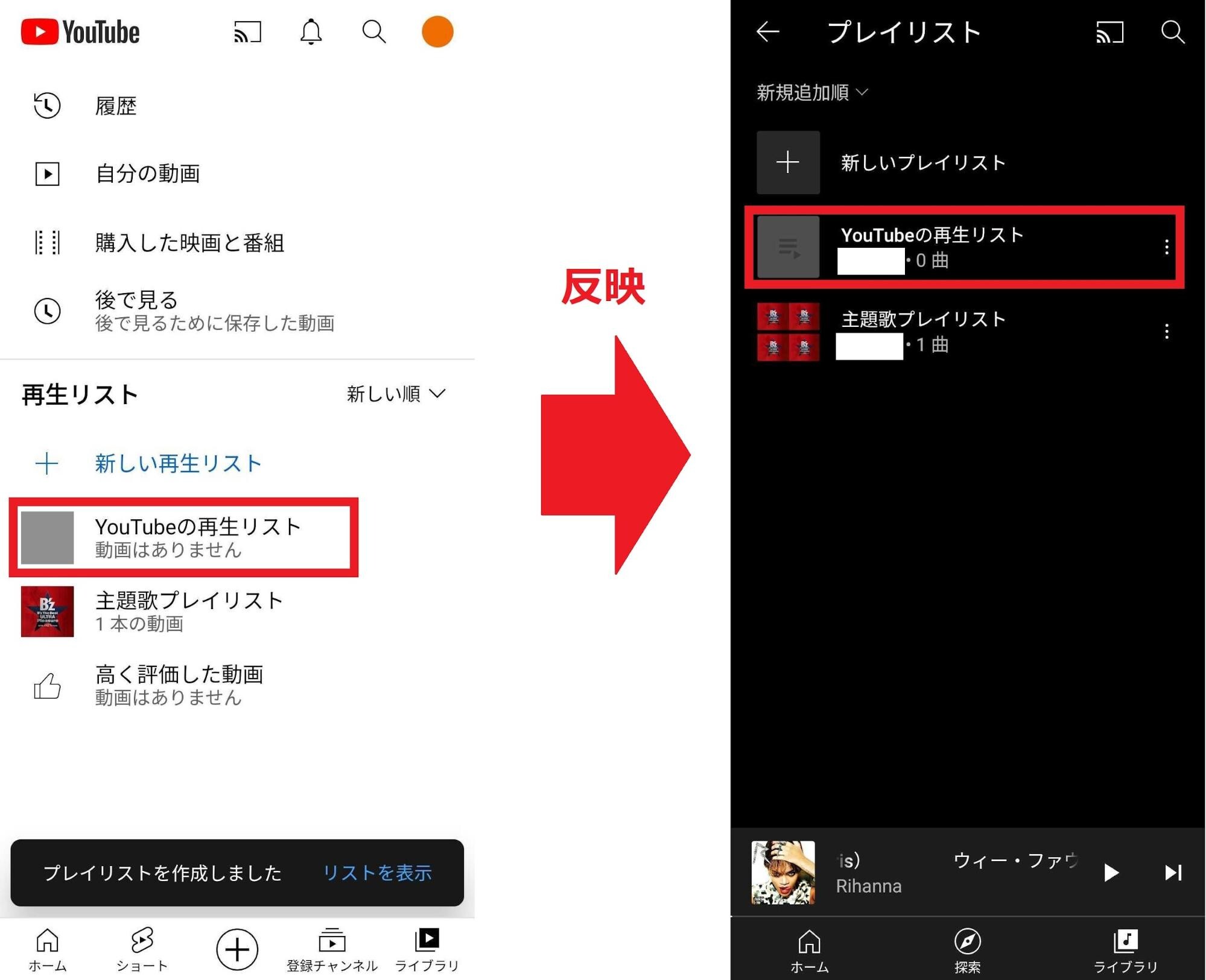Viewport: 1206px width, 980px height.
Task: Open 自分の動画 entry
Action: pos(237,174)
